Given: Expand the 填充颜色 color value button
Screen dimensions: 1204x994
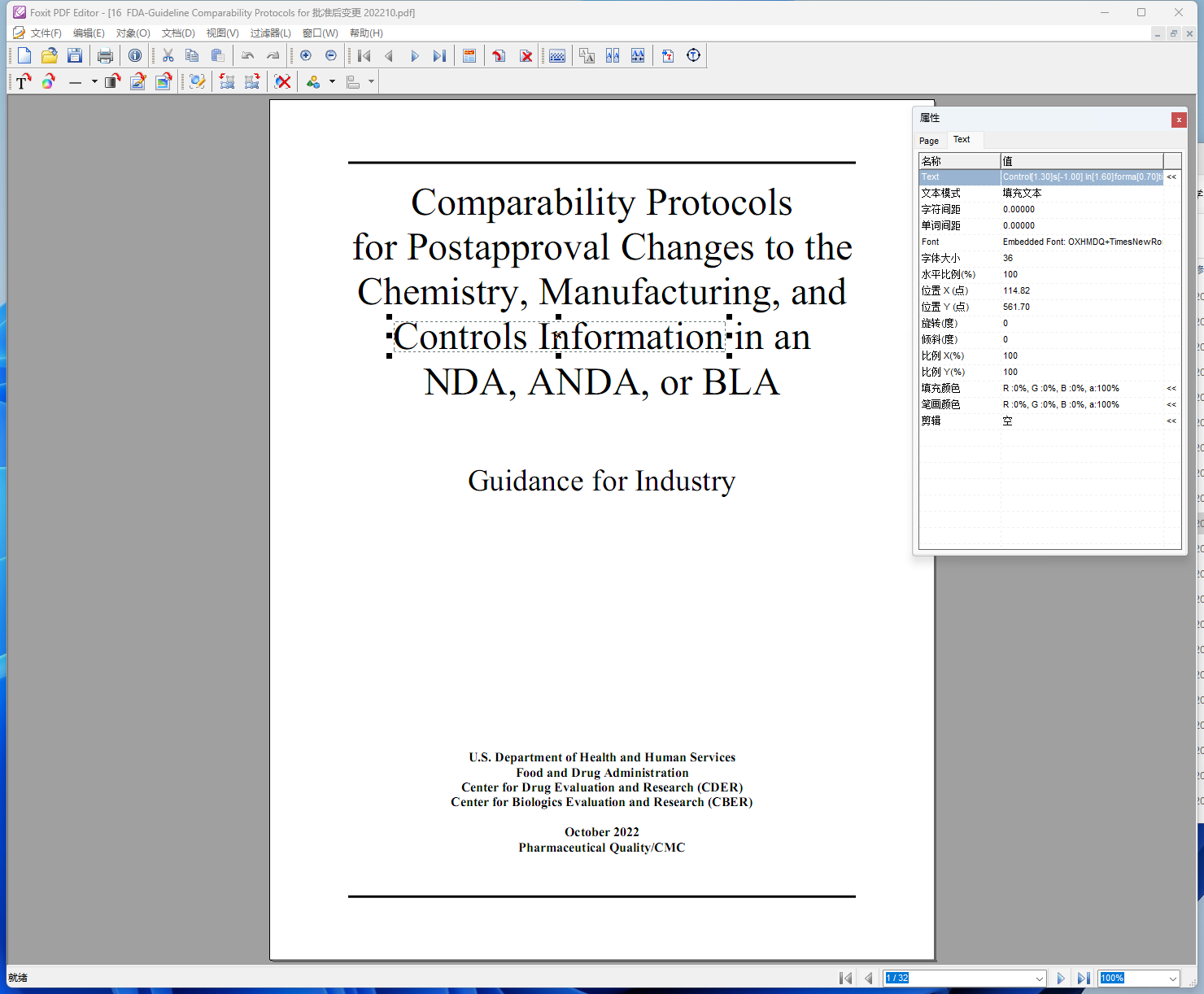Looking at the screenshot, I should click(1171, 389).
